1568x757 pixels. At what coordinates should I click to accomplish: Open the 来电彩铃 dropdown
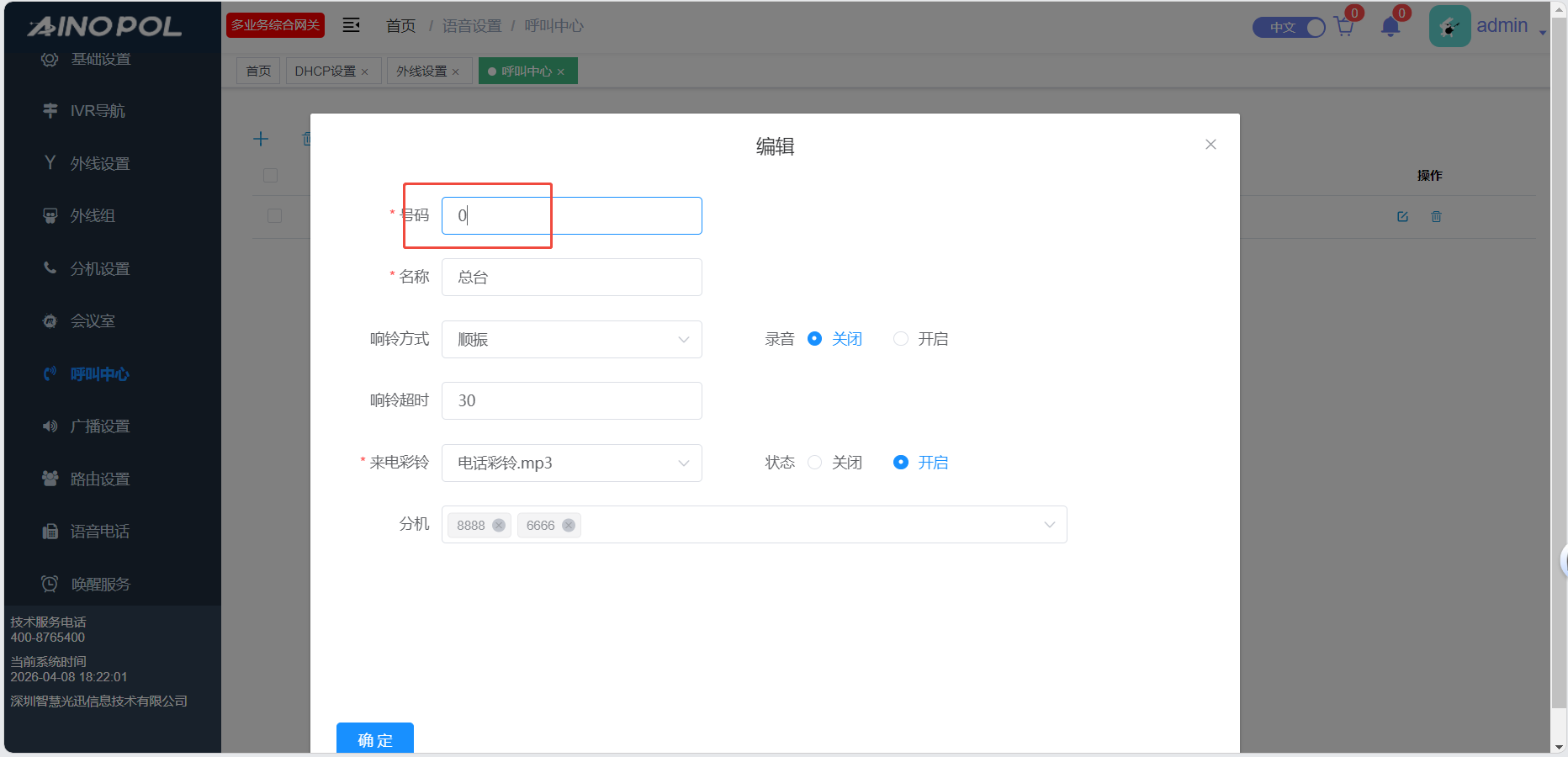(571, 463)
